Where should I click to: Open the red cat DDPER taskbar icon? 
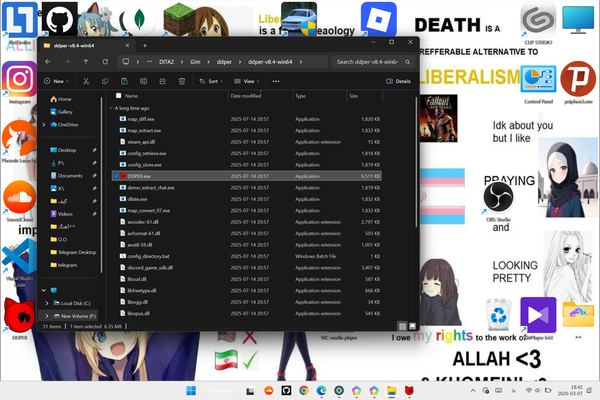(409, 390)
